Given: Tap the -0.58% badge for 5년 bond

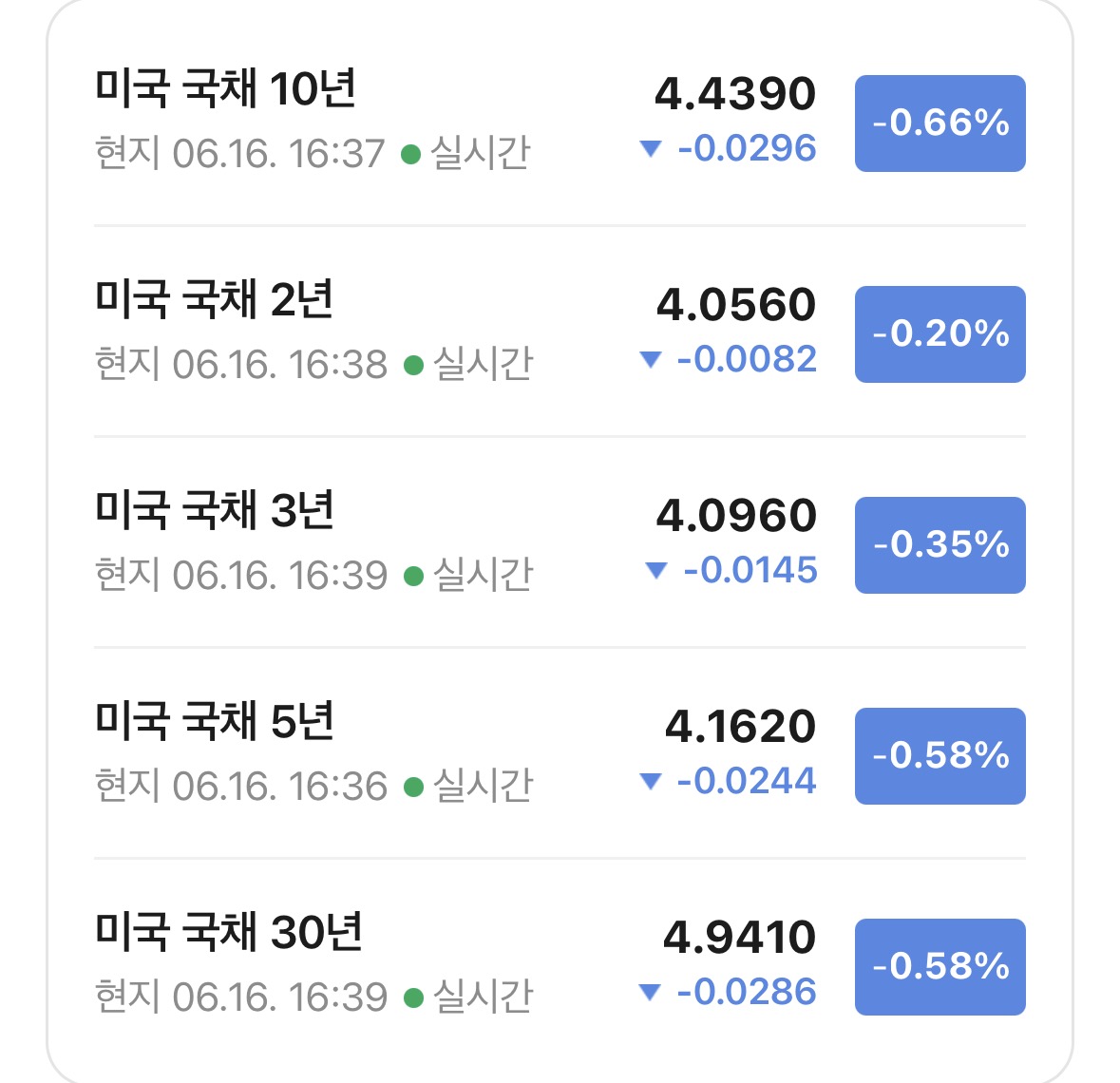Looking at the screenshot, I should point(940,756).
